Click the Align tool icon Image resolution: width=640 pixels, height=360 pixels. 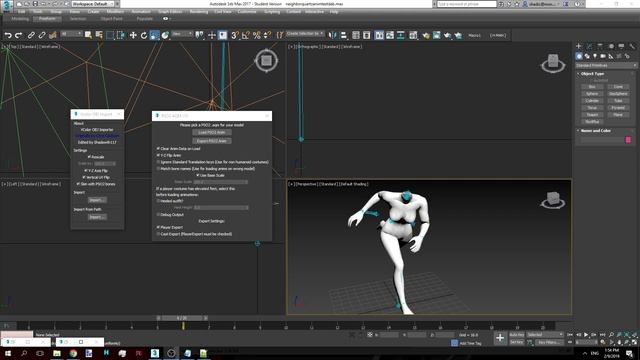[344, 36]
